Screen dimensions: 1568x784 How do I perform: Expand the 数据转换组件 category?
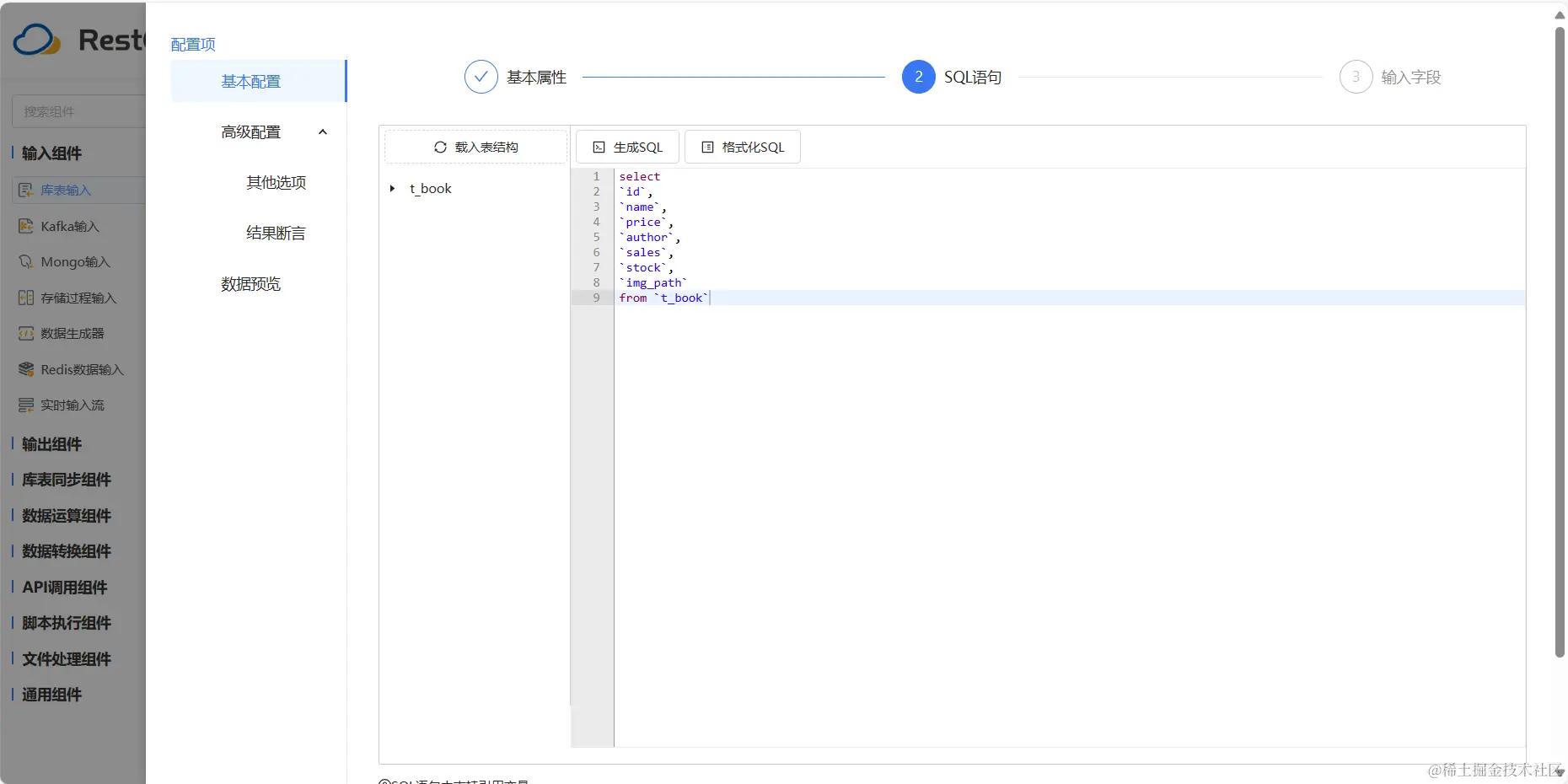click(x=66, y=551)
